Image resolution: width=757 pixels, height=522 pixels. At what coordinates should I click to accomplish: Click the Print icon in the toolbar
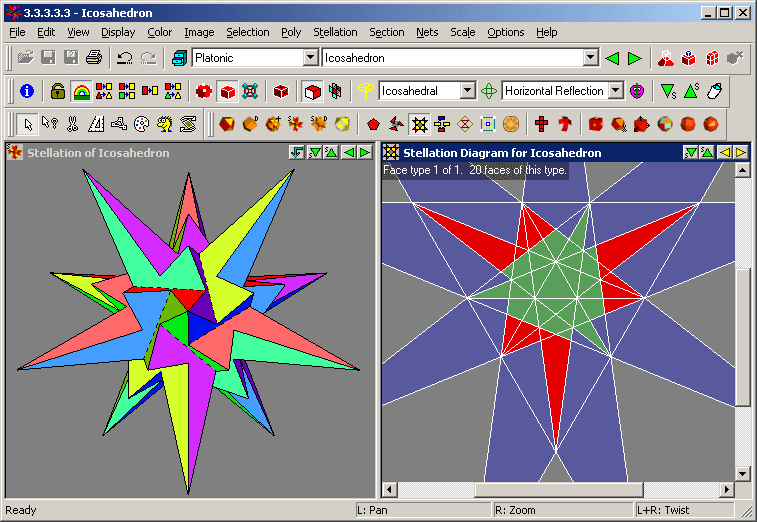coord(94,58)
